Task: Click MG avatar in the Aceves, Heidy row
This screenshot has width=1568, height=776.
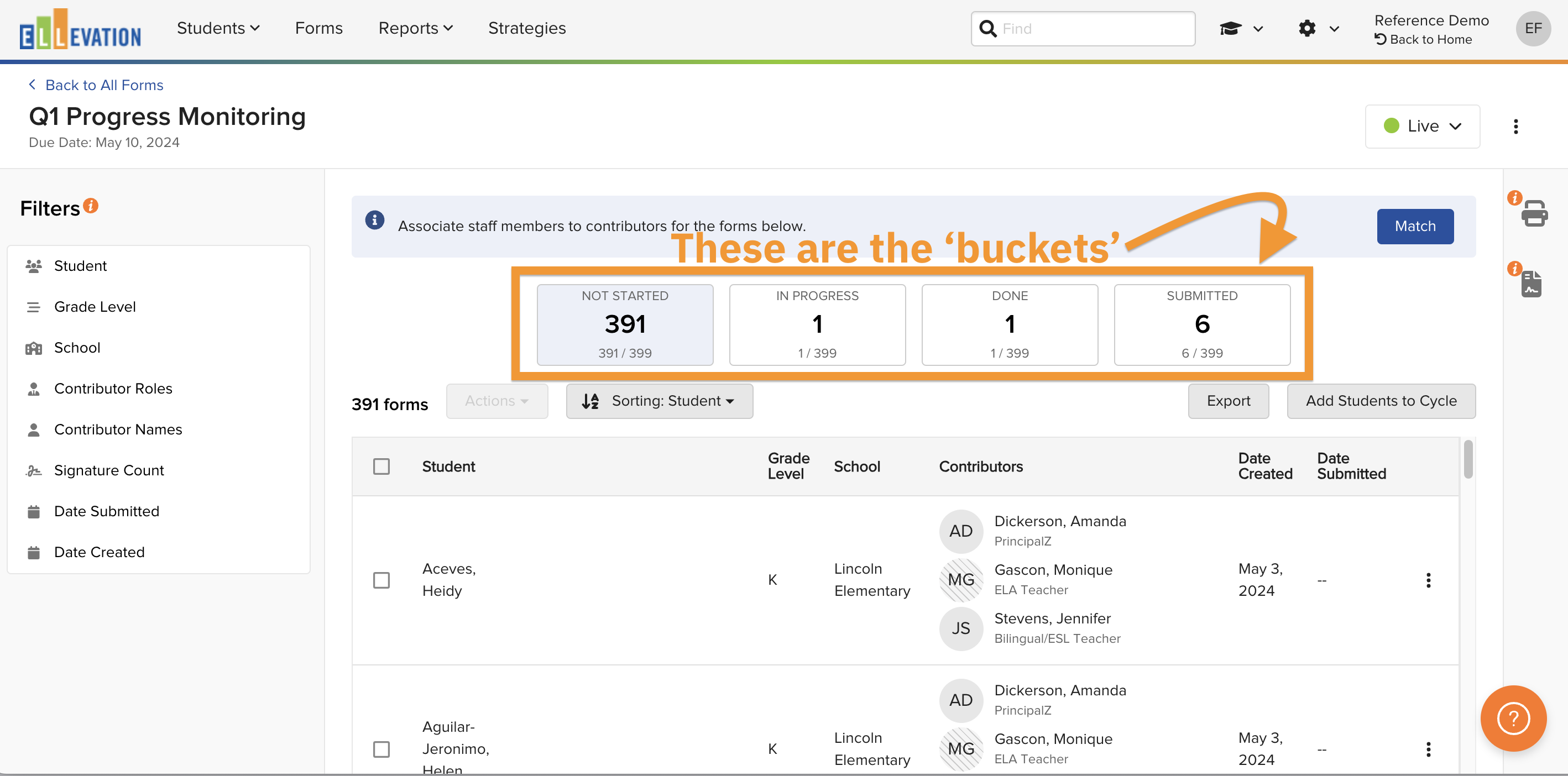Action: pyautogui.click(x=960, y=580)
